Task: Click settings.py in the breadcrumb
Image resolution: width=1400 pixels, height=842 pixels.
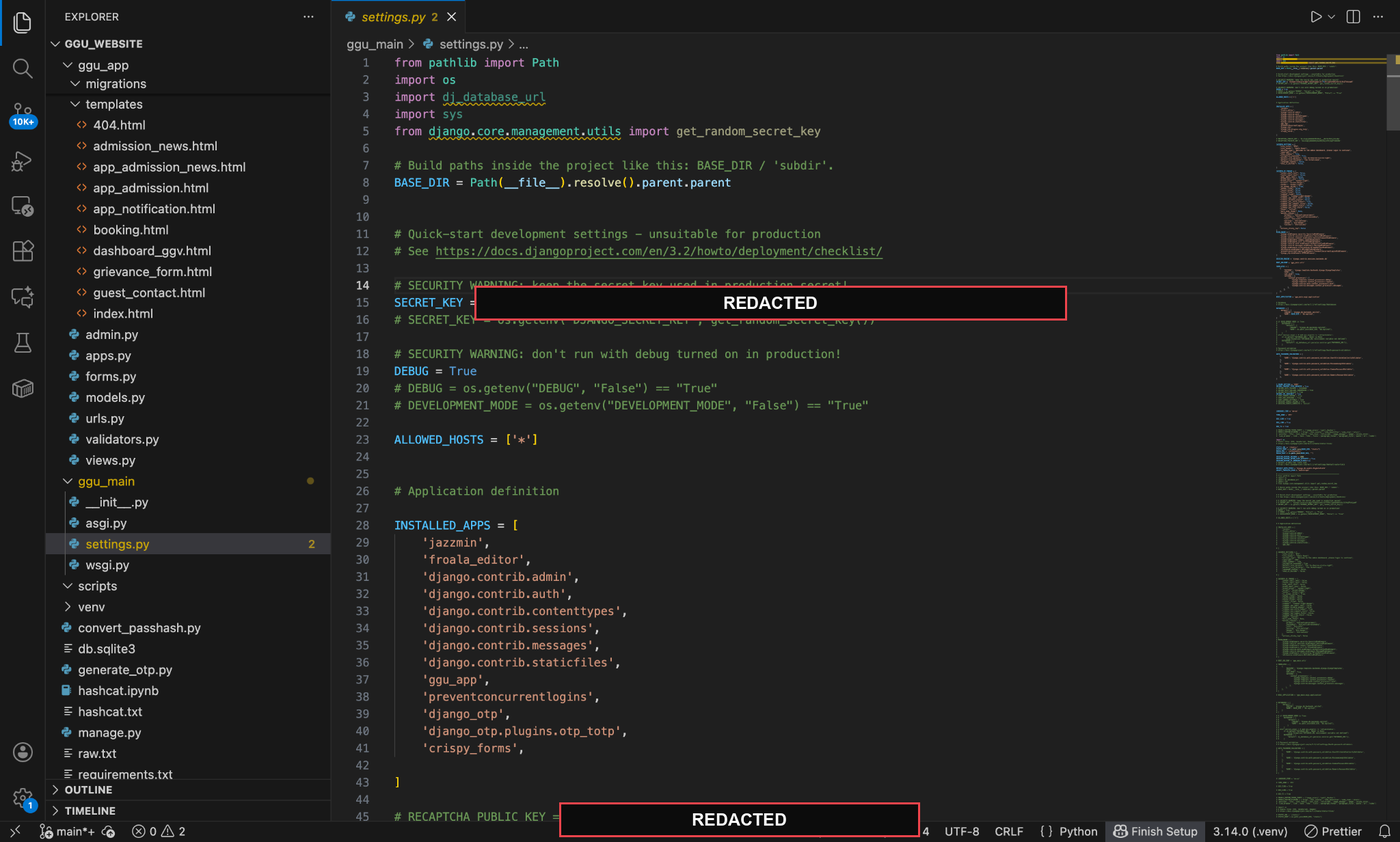Action: (x=471, y=44)
